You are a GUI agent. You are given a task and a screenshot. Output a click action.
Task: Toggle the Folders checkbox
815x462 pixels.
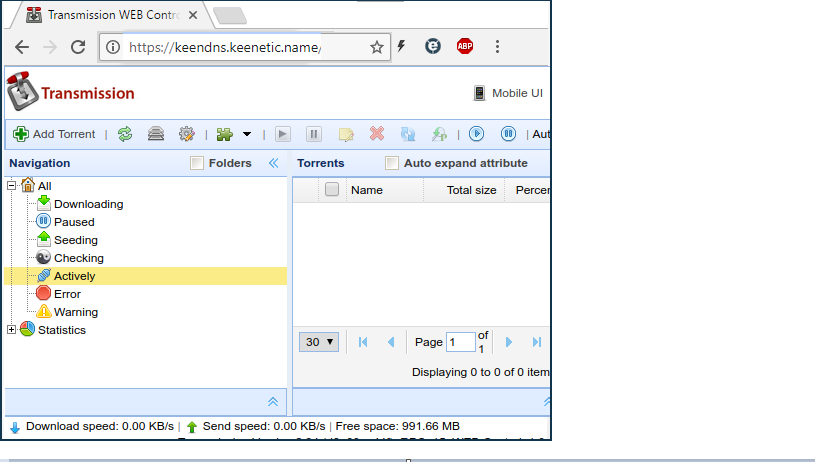[x=197, y=163]
